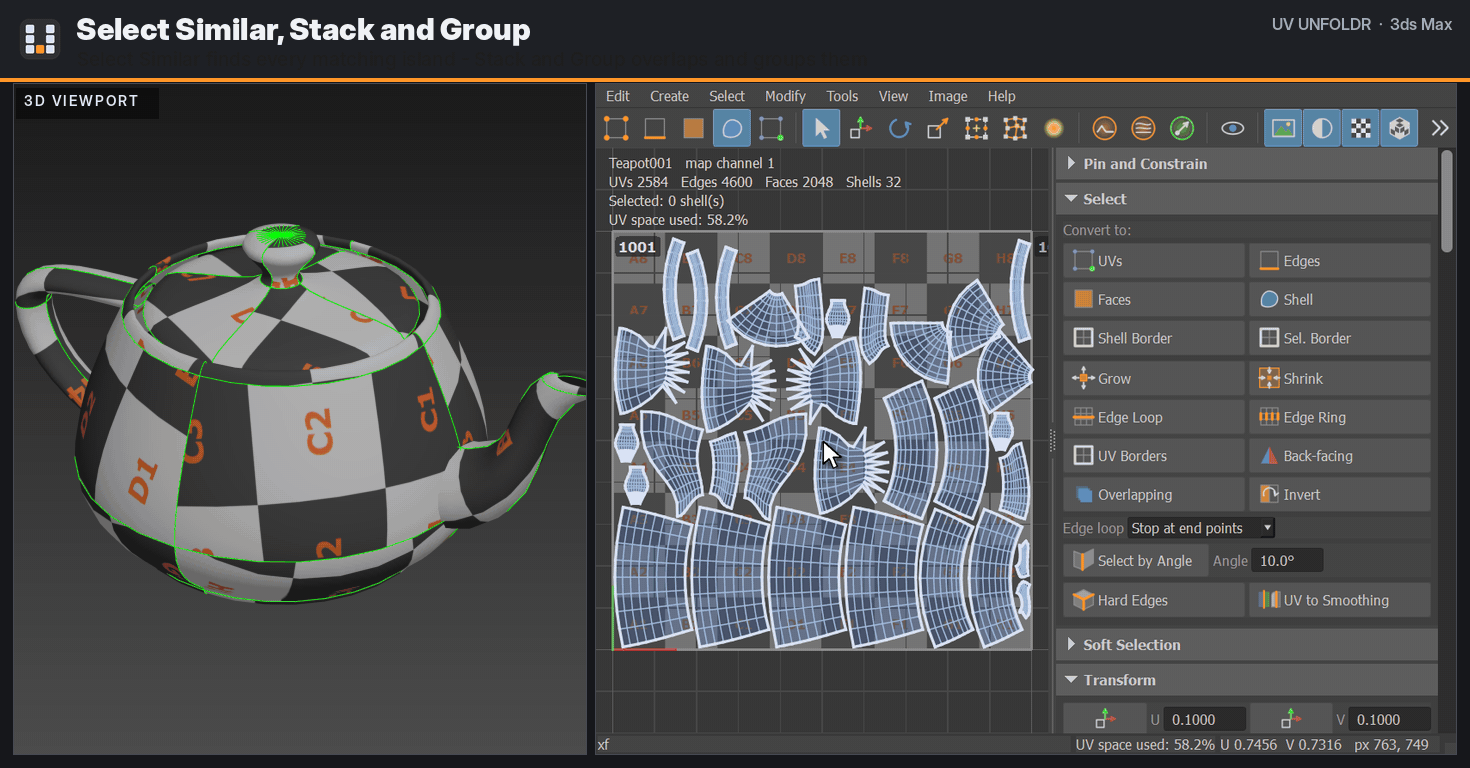Click the Move V transform icon button
The image size is (1470, 768).
[1291, 719]
